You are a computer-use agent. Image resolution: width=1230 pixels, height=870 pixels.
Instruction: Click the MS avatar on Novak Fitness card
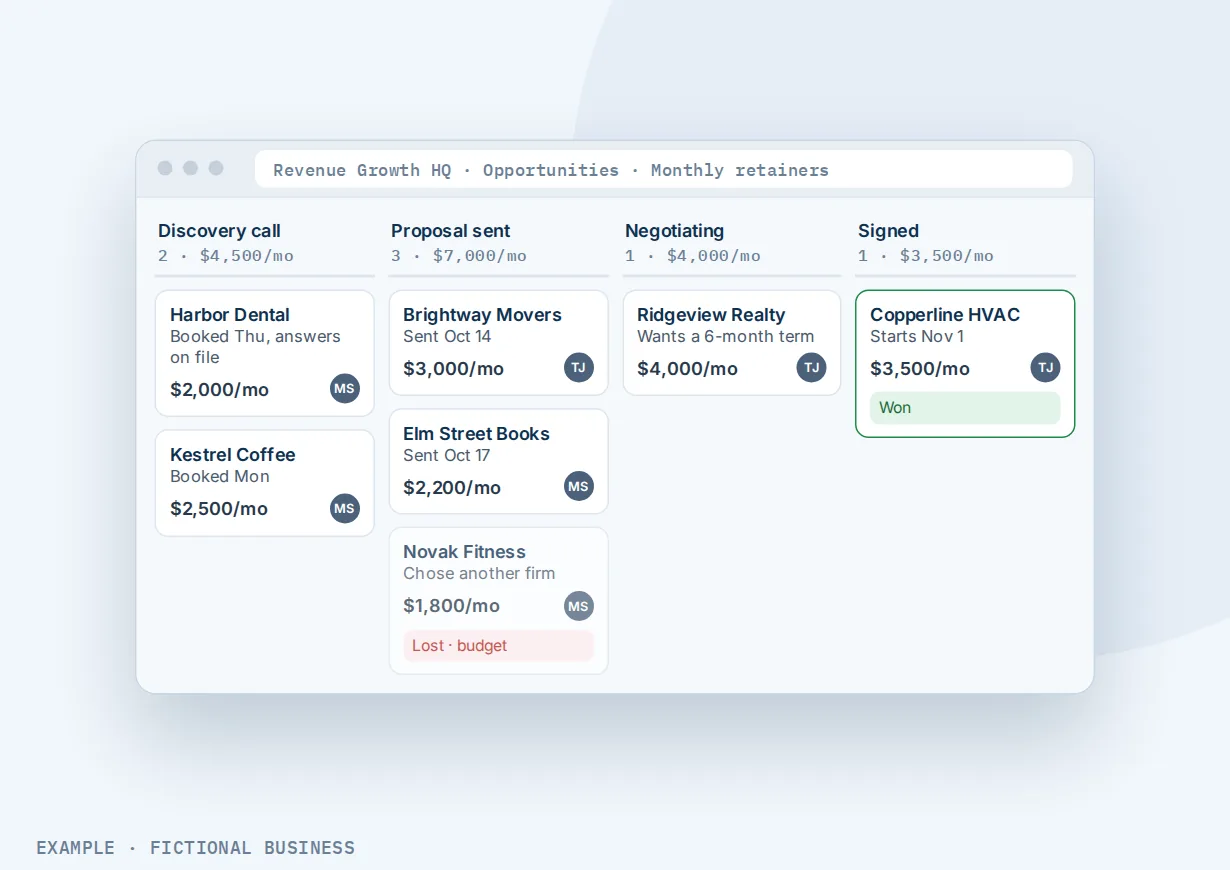tap(579, 605)
